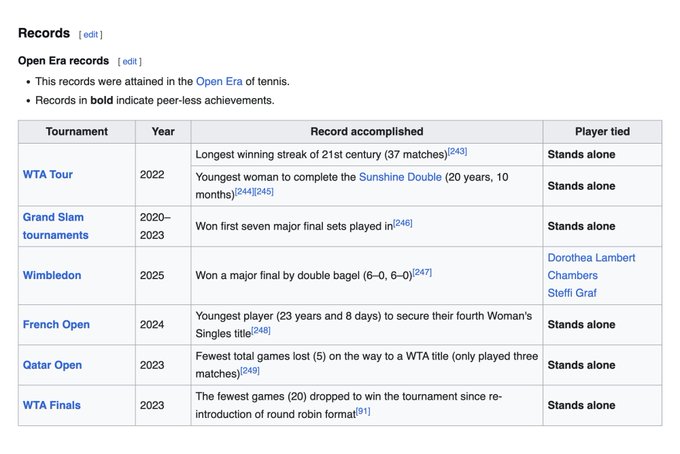Image resolution: width=680 pixels, height=454 pixels.
Task: Click the longest winning streak record text
Action: (321, 155)
